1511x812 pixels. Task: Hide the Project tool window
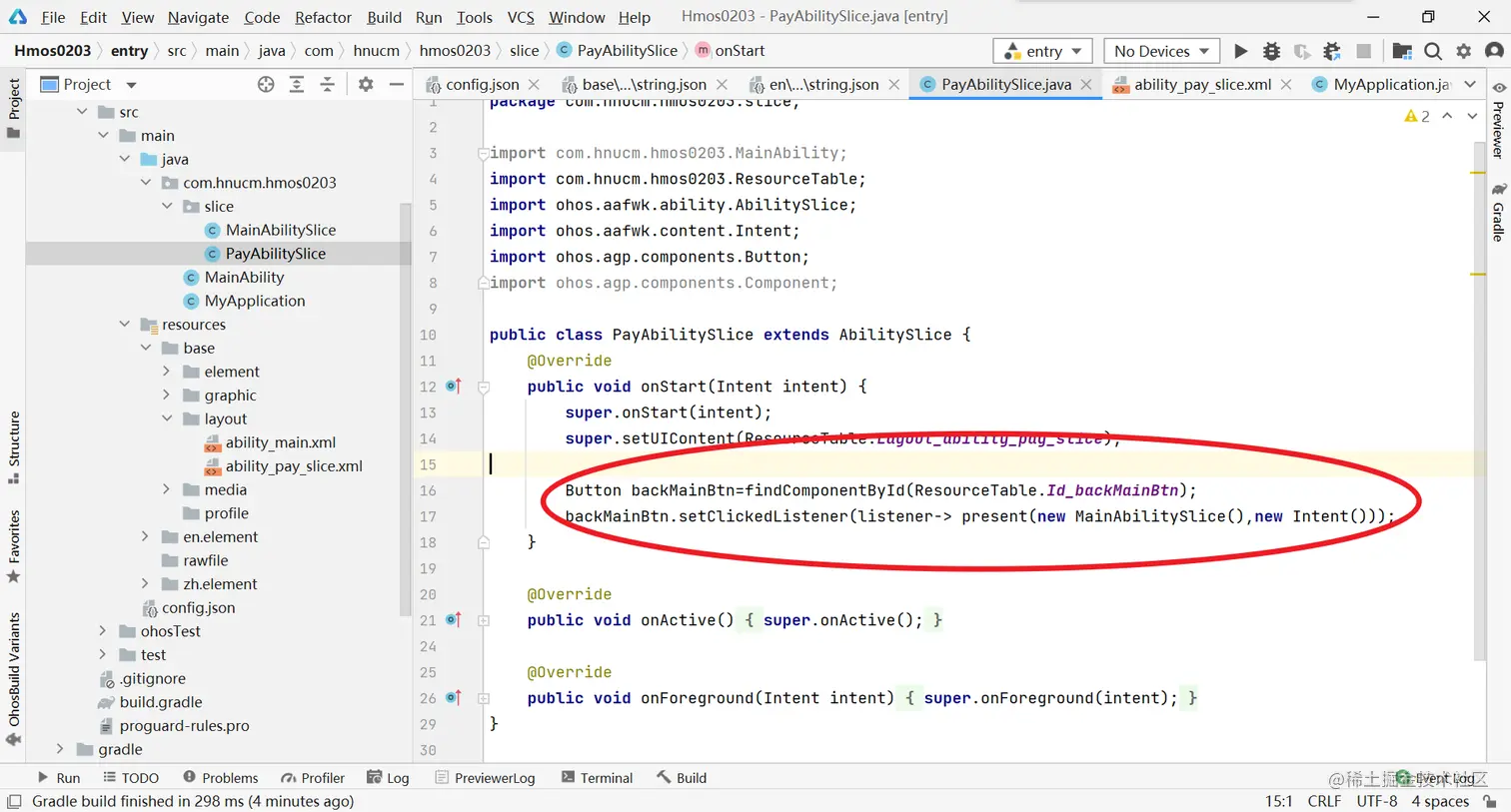(x=397, y=85)
